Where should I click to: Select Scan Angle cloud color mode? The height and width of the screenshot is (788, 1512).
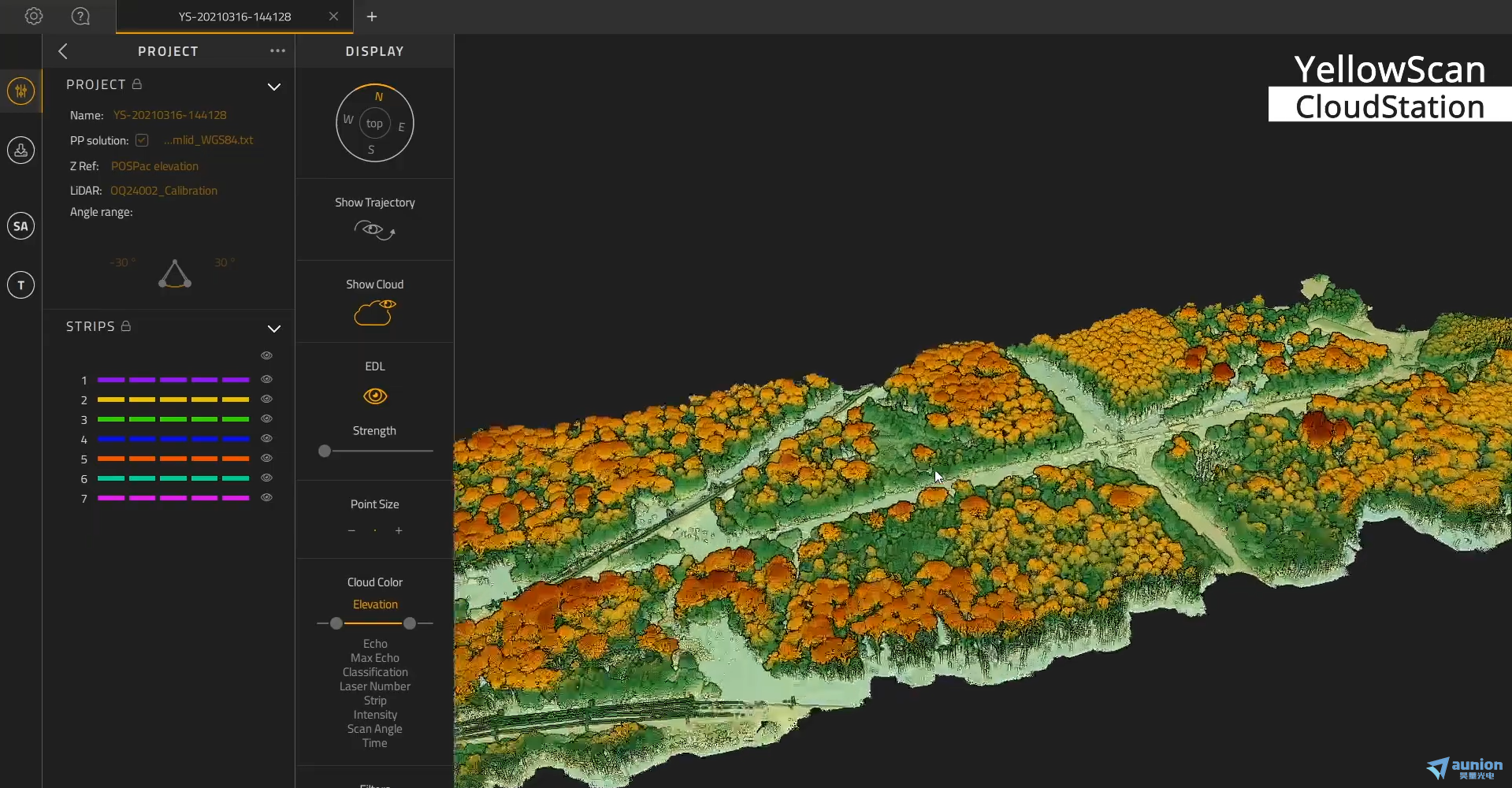[x=375, y=729]
